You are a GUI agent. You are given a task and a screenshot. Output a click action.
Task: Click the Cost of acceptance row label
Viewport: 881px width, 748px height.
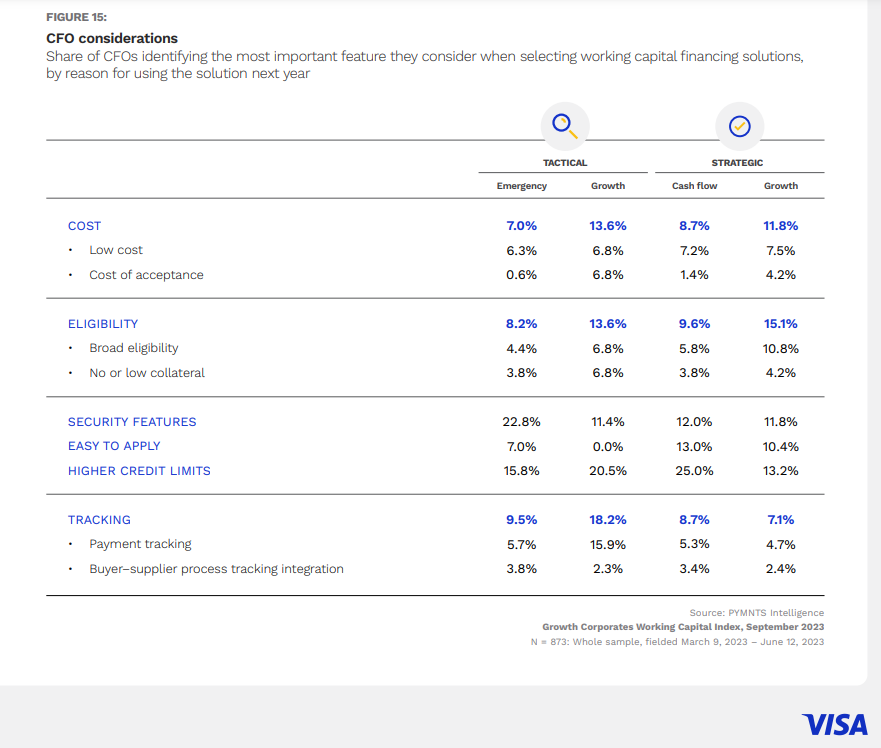pos(146,275)
